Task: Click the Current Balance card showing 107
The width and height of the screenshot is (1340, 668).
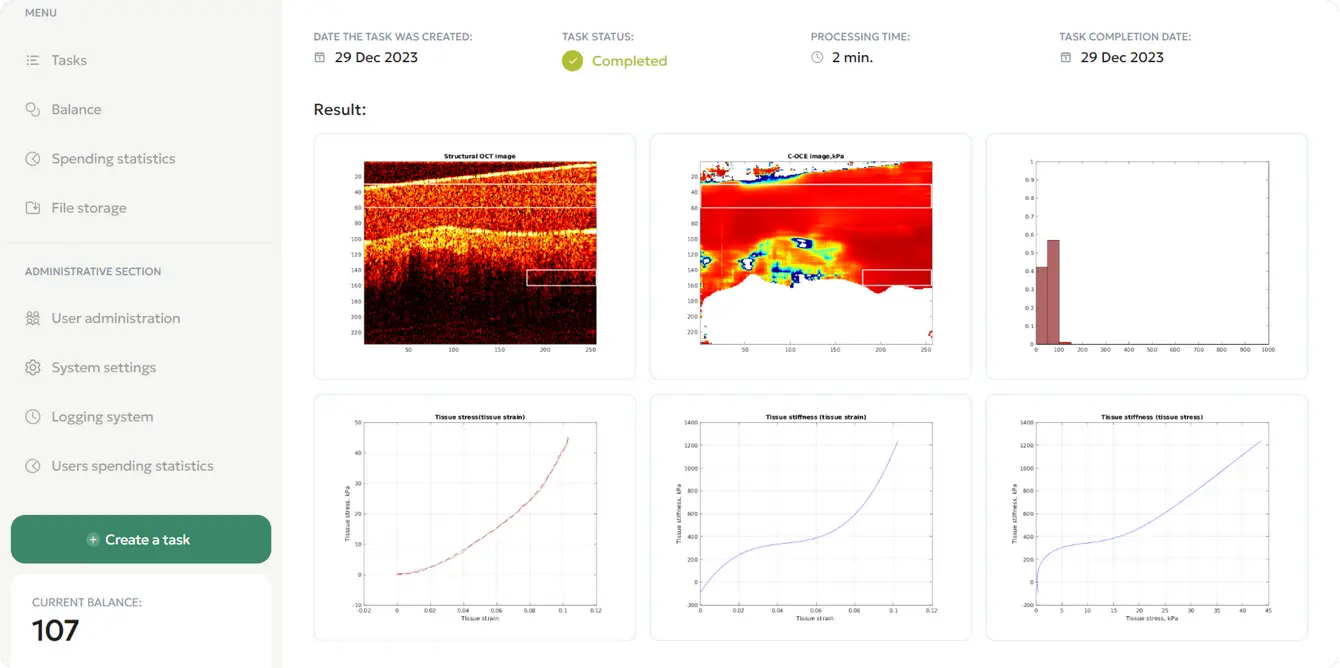Action: point(141,620)
